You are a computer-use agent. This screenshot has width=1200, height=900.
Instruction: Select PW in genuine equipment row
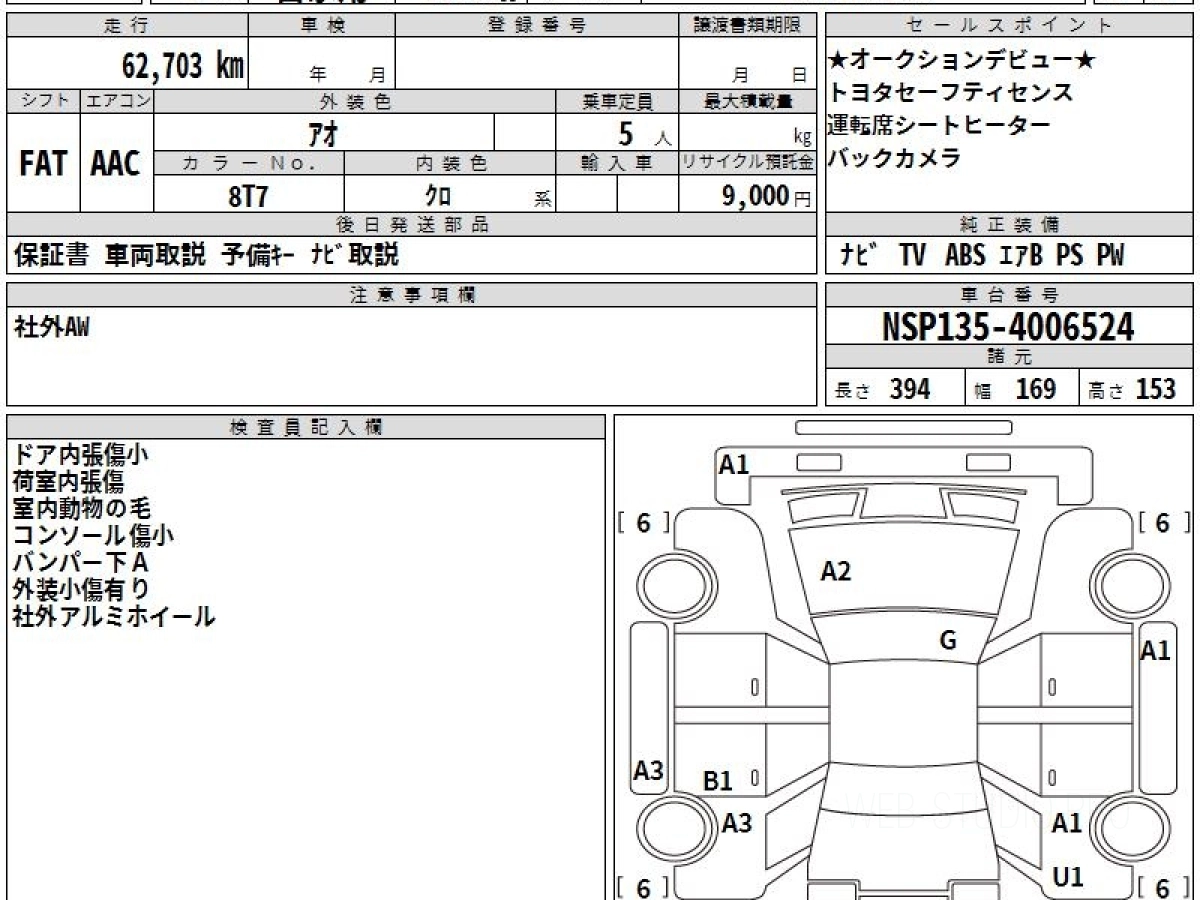(1110, 256)
